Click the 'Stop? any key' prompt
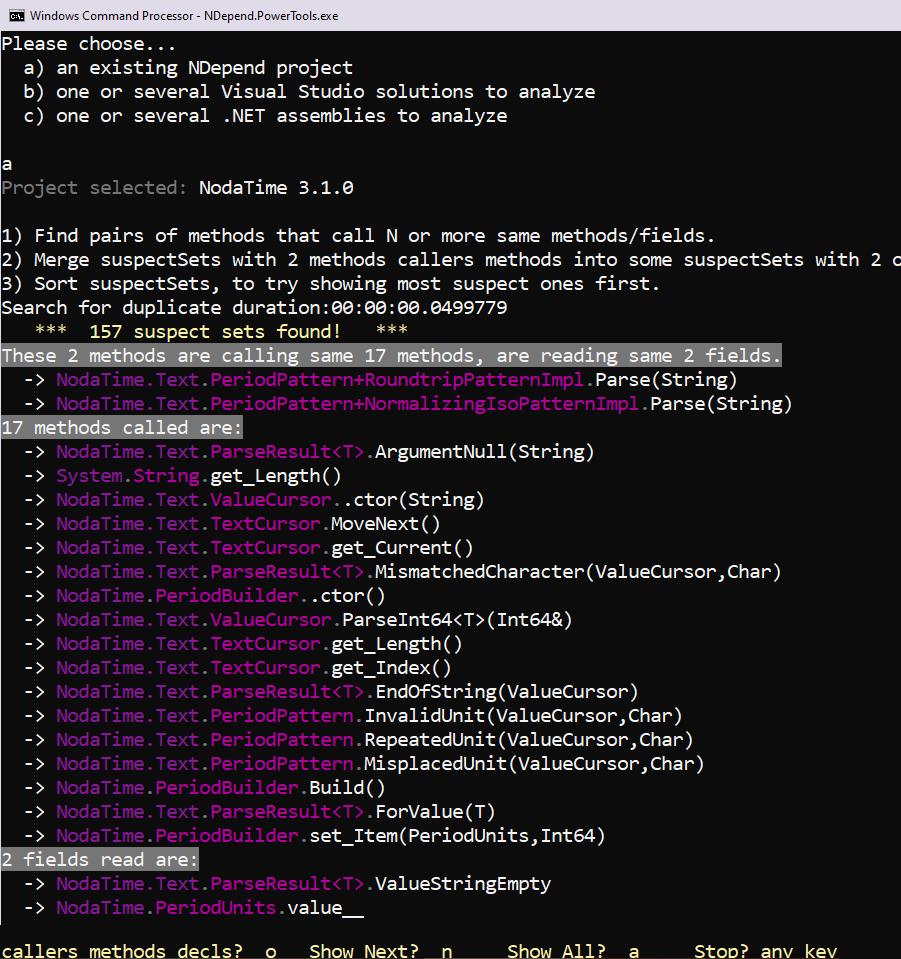 [765, 951]
